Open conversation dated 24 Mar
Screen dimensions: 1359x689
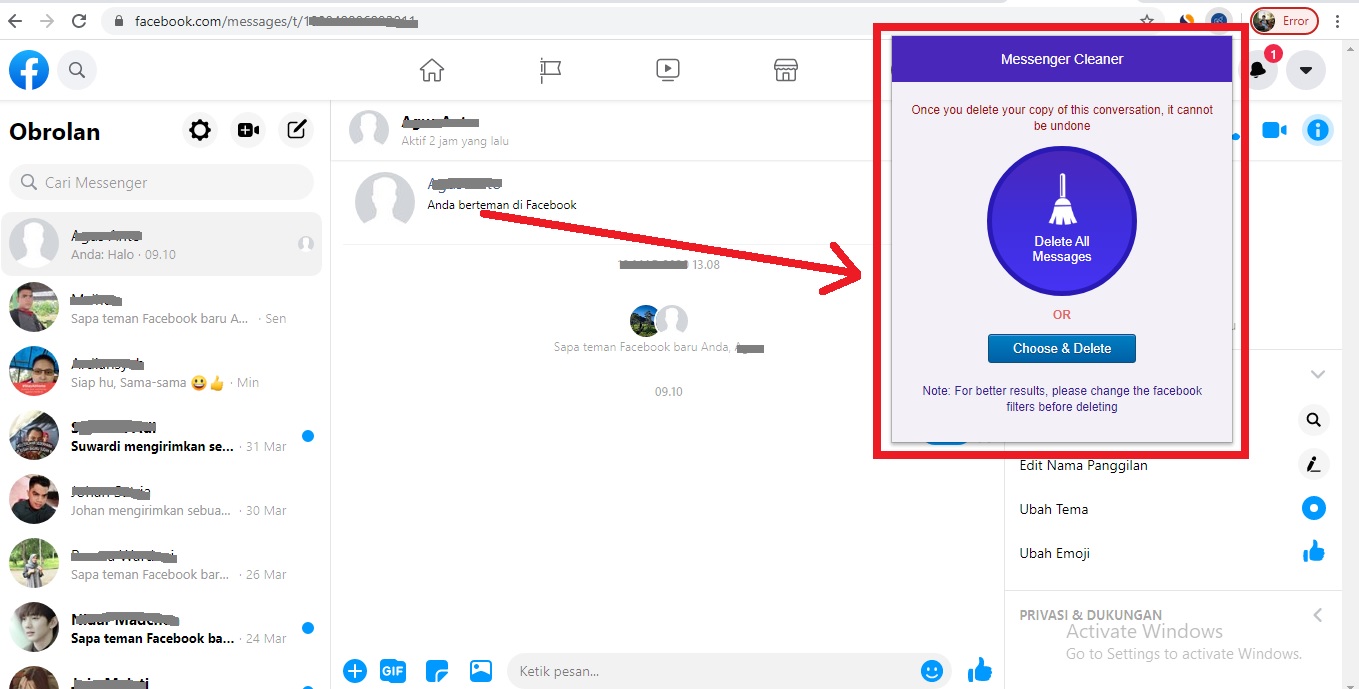[x=161, y=628]
